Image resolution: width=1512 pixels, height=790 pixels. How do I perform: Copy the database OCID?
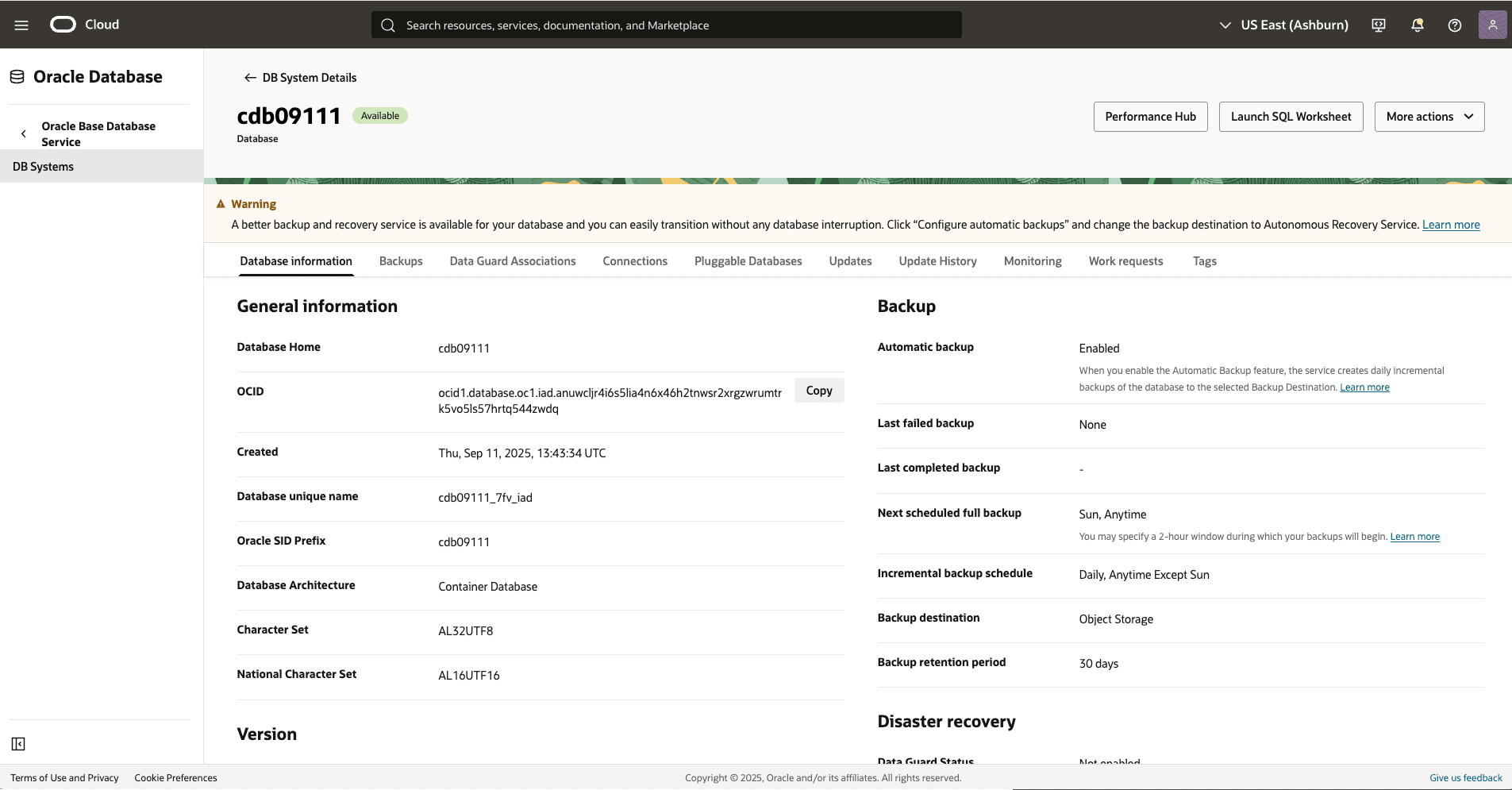tap(818, 390)
